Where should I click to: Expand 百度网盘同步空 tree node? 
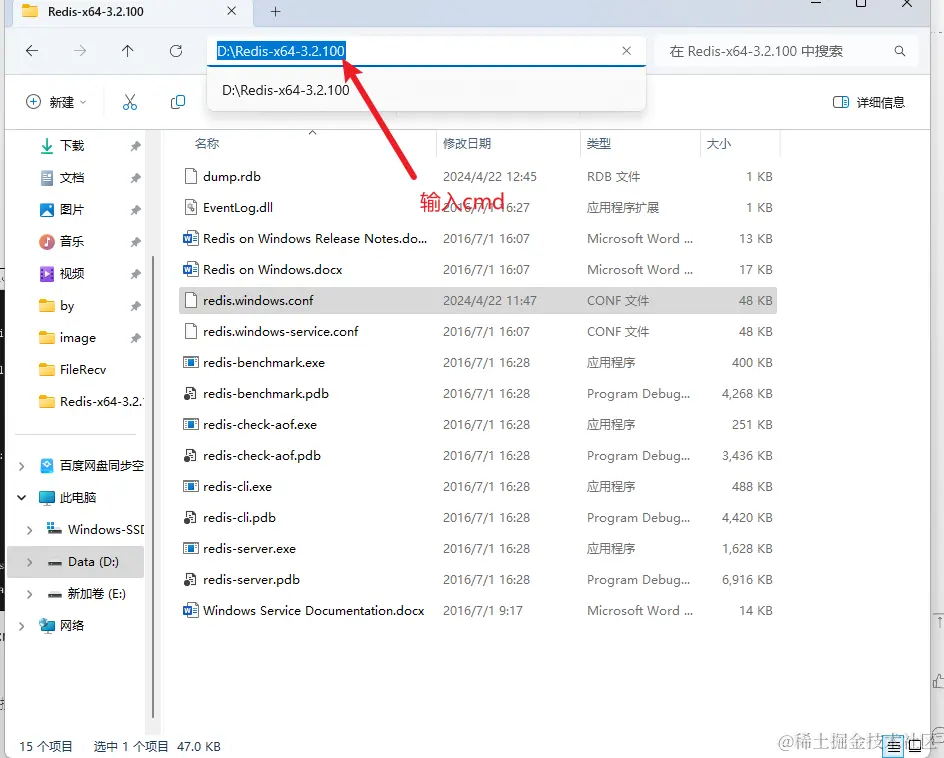coord(22,466)
